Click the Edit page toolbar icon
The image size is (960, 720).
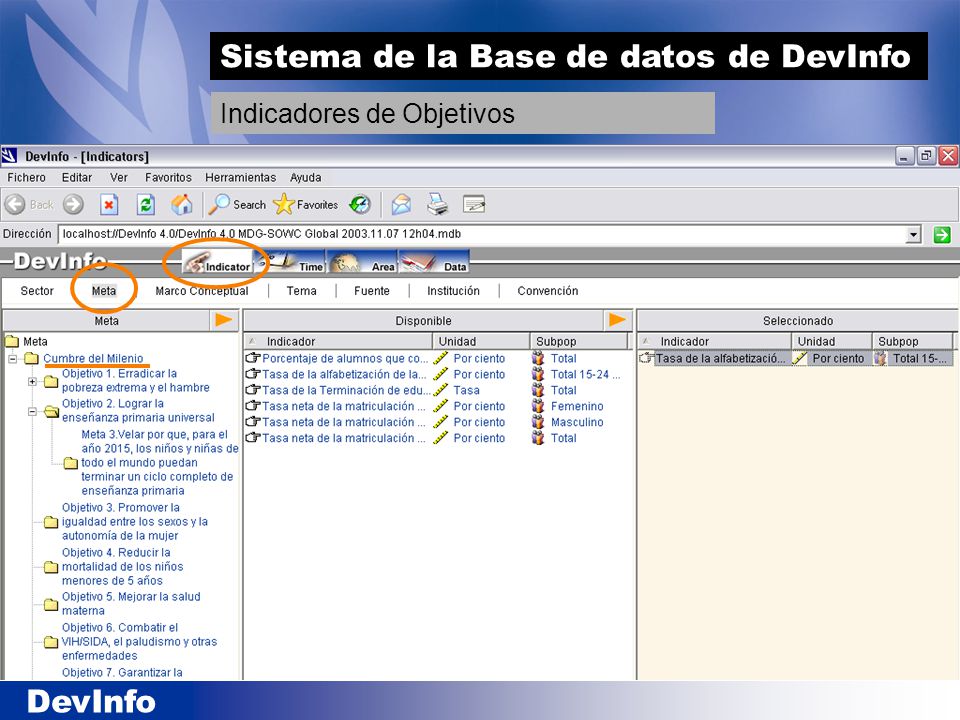click(x=474, y=204)
